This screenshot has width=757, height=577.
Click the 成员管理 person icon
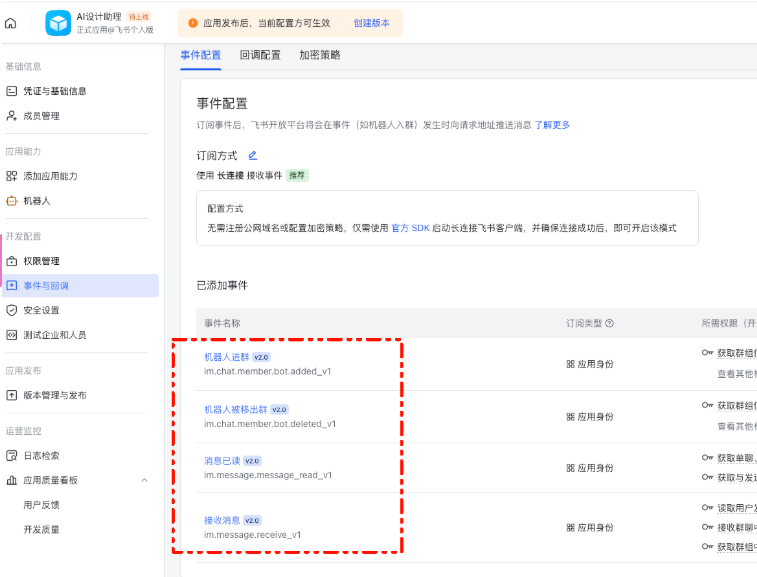(12, 116)
